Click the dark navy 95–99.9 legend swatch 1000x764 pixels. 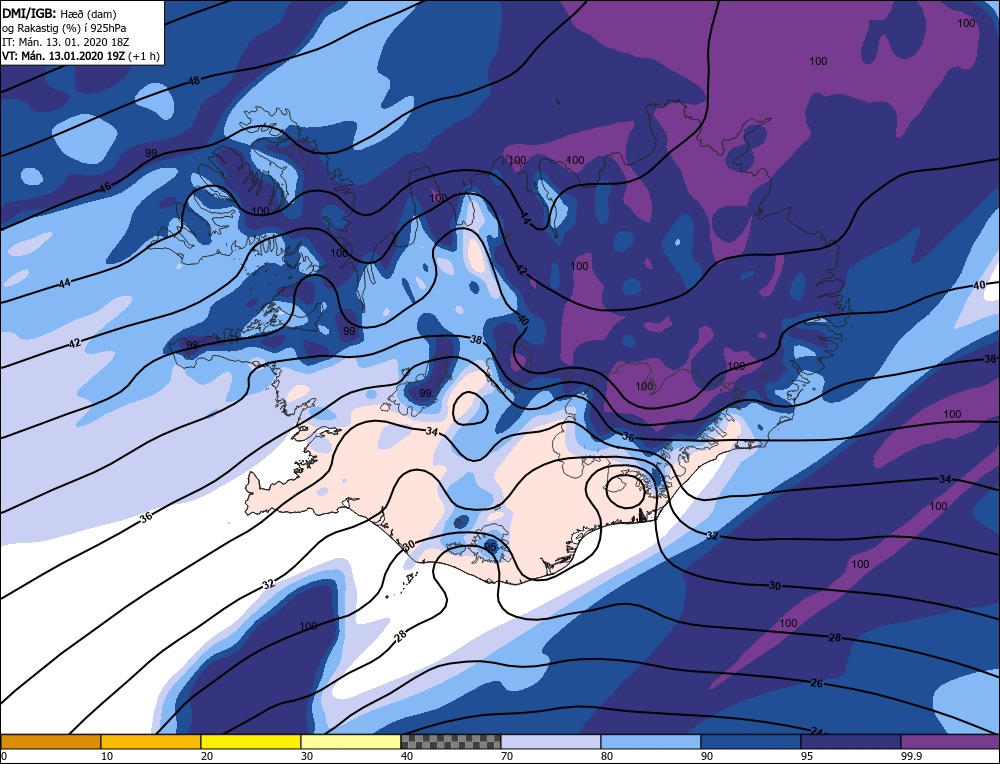(x=851, y=741)
